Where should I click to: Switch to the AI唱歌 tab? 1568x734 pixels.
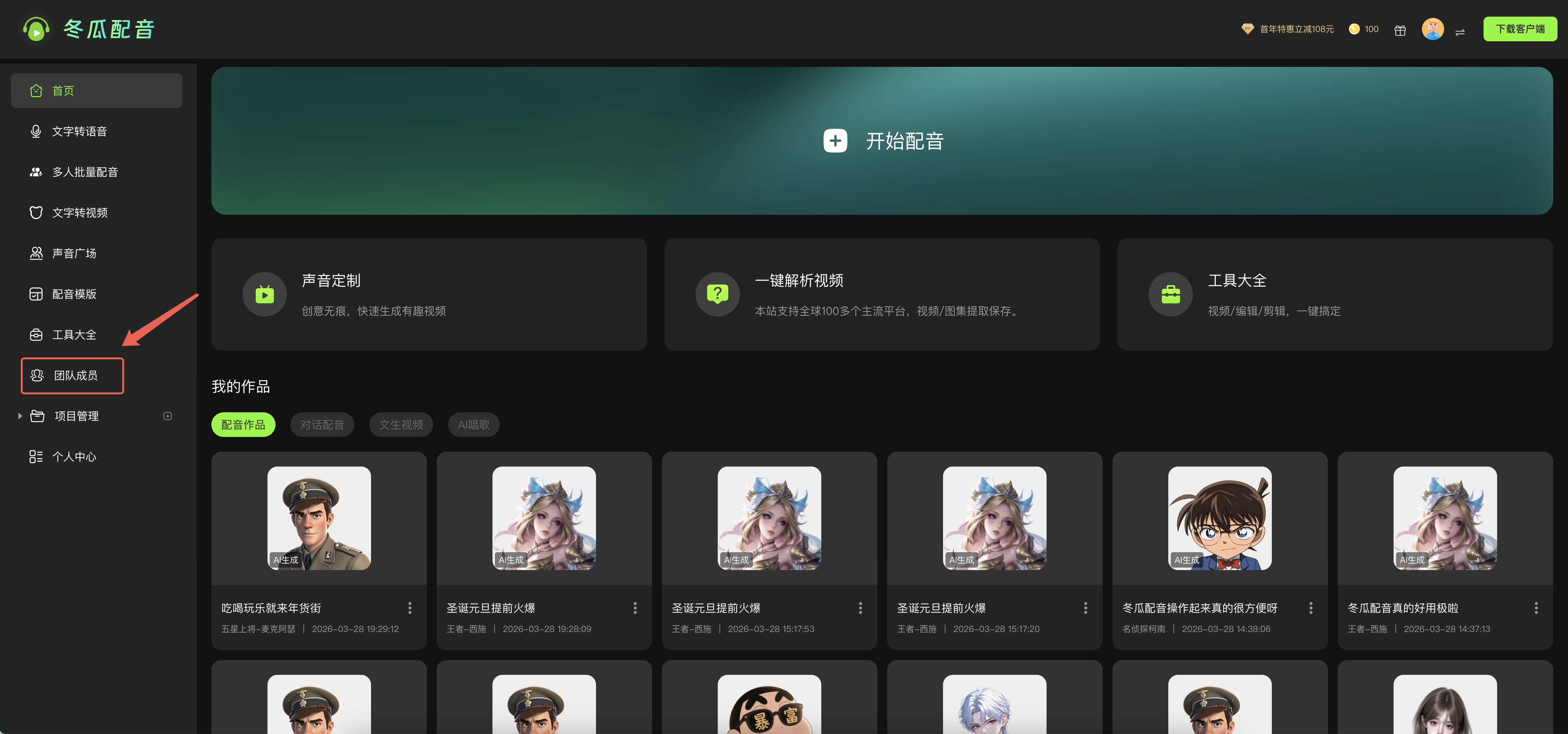click(x=474, y=425)
